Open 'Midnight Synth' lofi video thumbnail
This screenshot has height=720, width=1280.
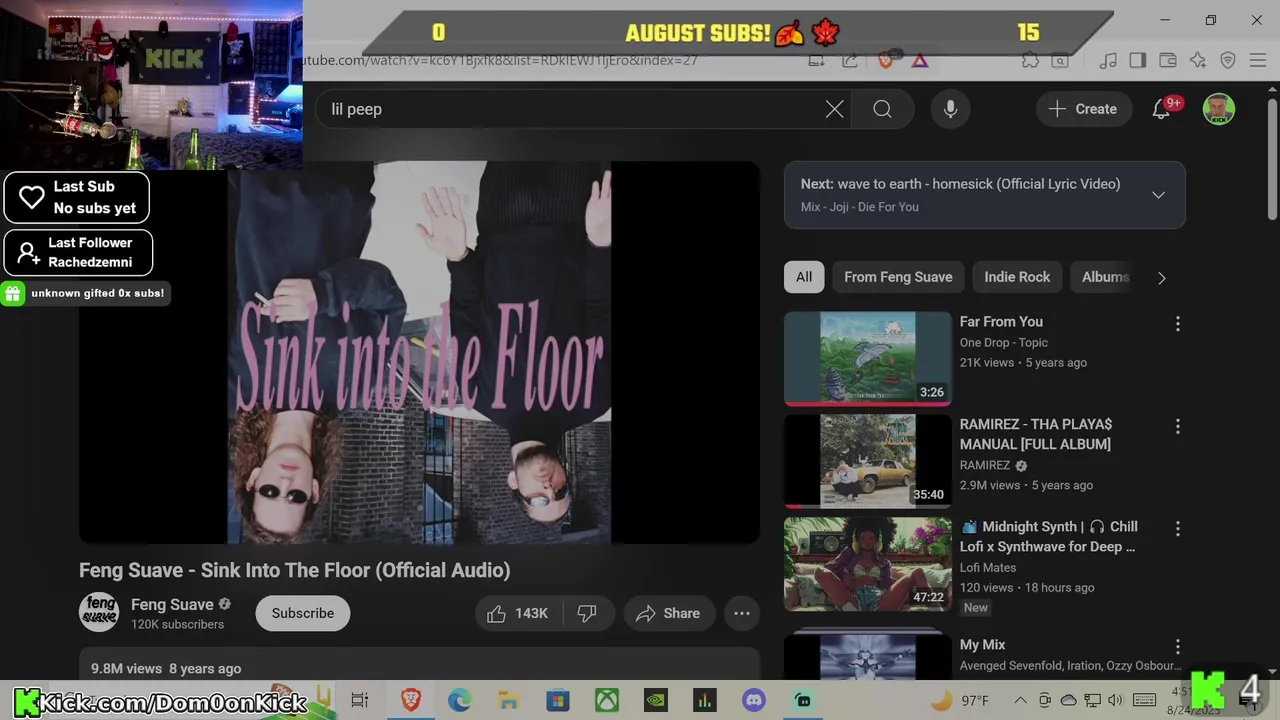(867, 563)
